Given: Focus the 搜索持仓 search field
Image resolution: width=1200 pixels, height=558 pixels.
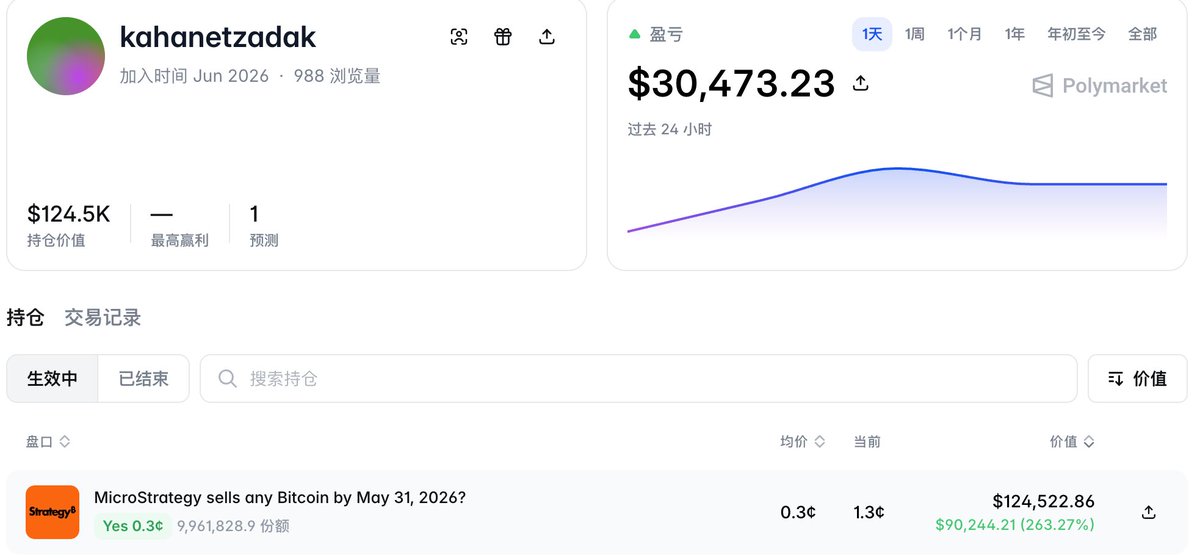Looking at the screenshot, I should coord(638,379).
